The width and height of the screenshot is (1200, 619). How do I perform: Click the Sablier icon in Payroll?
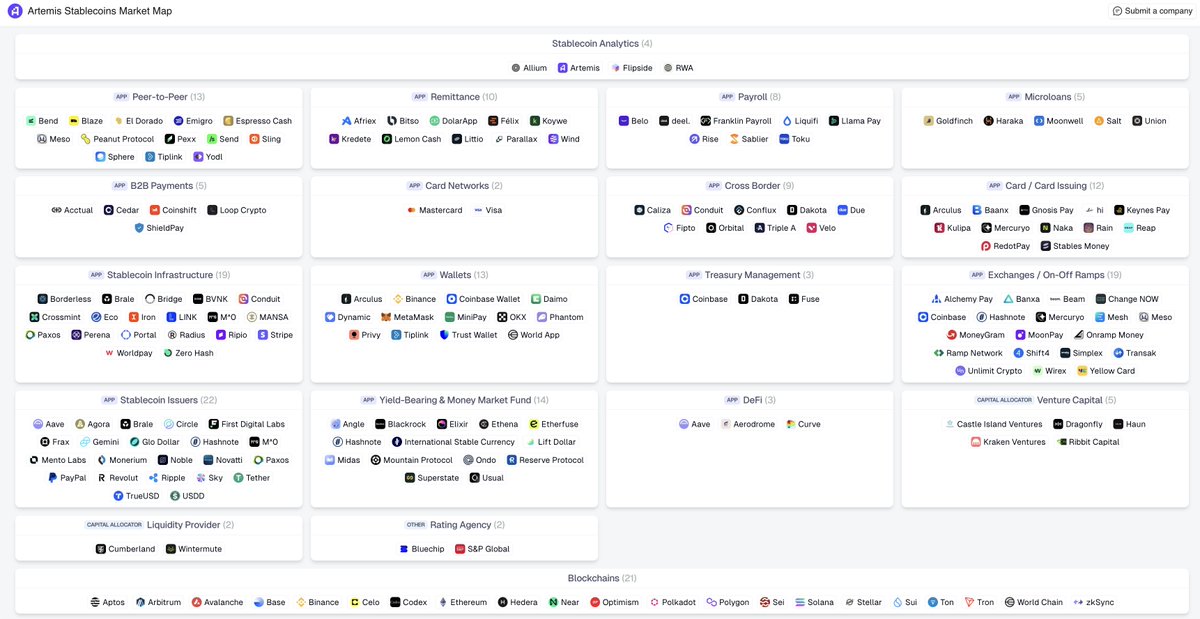tap(735, 139)
